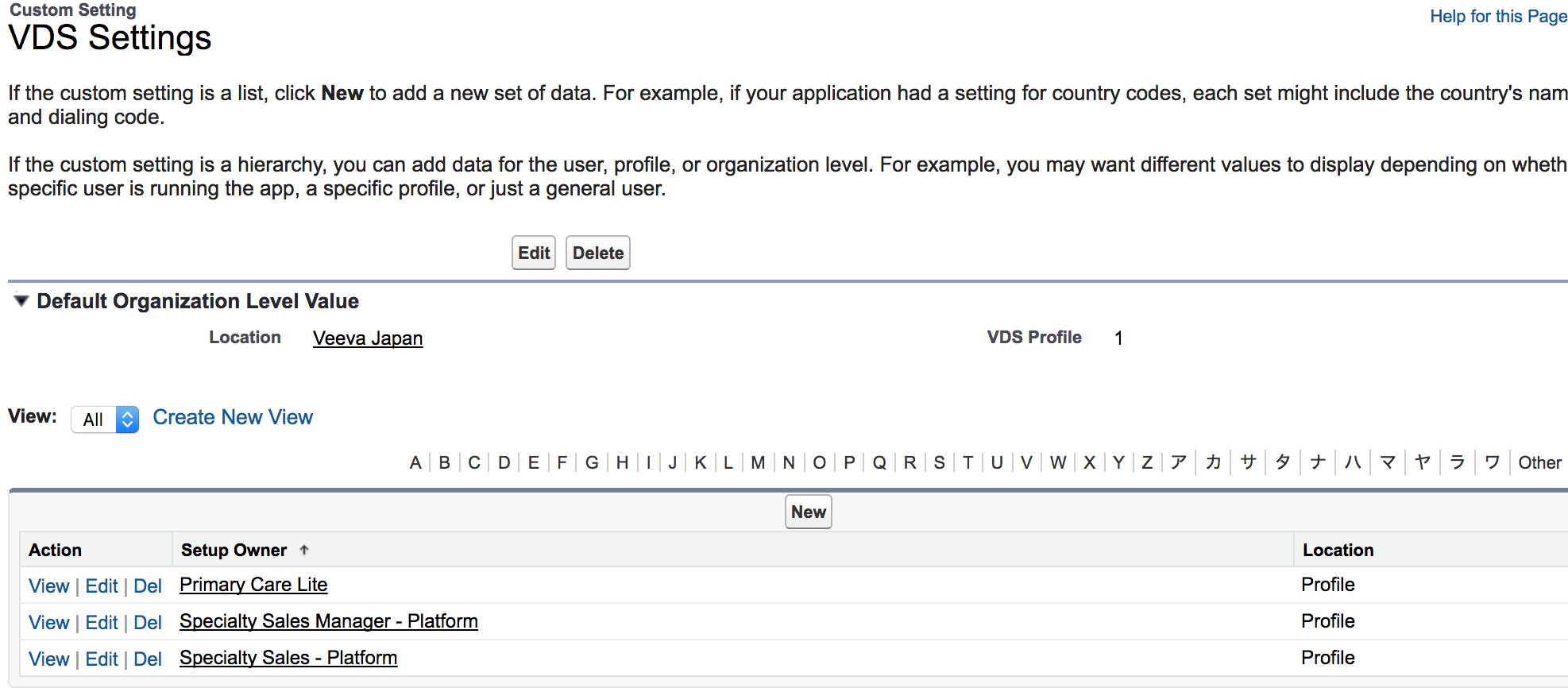
Task: Click Create New View link
Action: point(233,417)
